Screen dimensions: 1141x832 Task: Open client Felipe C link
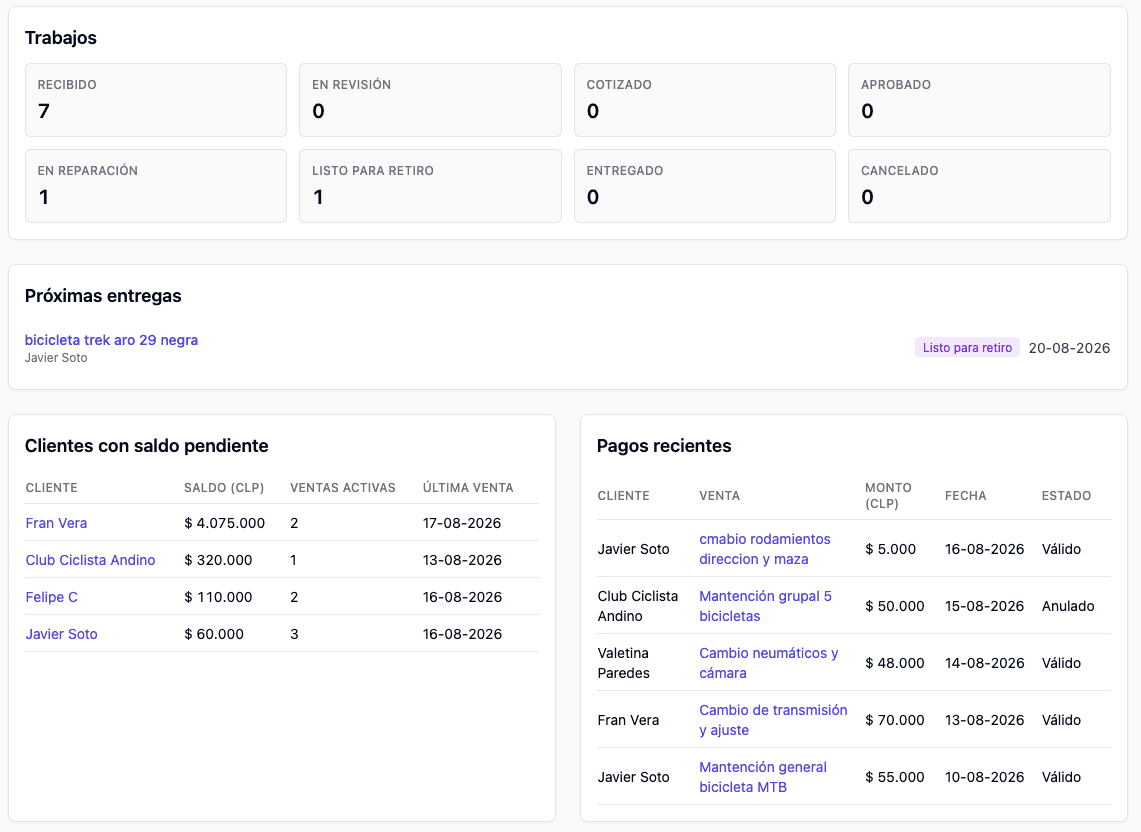[x=52, y=597]
